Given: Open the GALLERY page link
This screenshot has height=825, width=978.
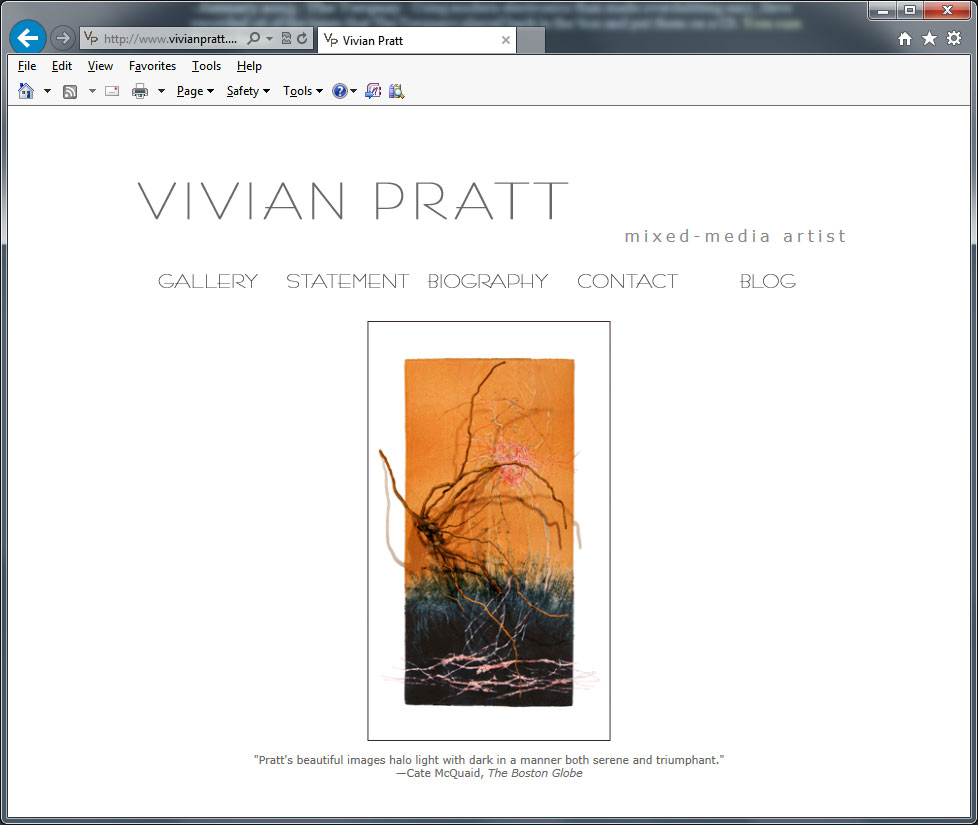Looking at the screenshot, I should pyautogui.click(x=208, y=282).
